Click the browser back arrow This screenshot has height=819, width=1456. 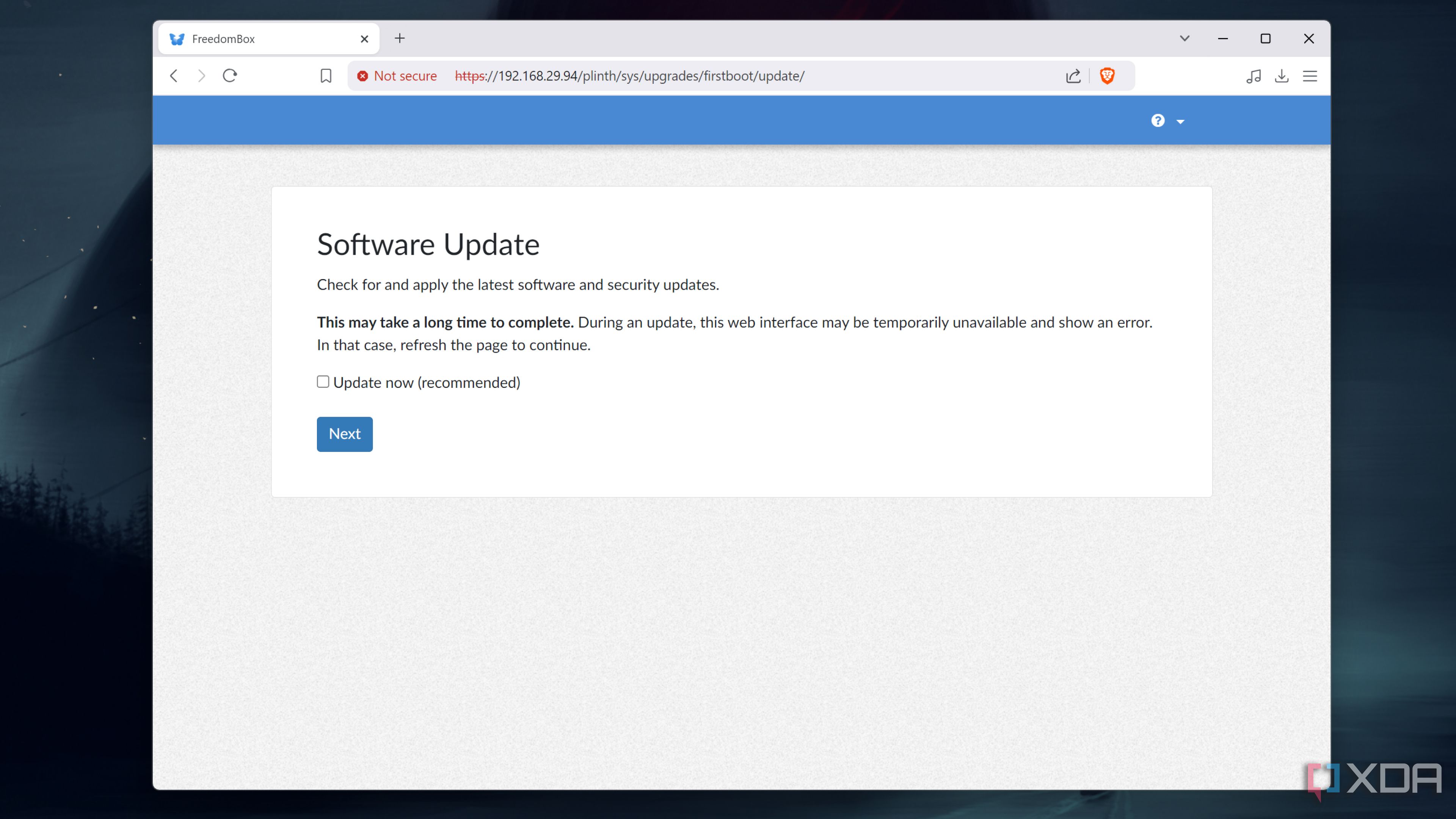click(x=174, y=76)
